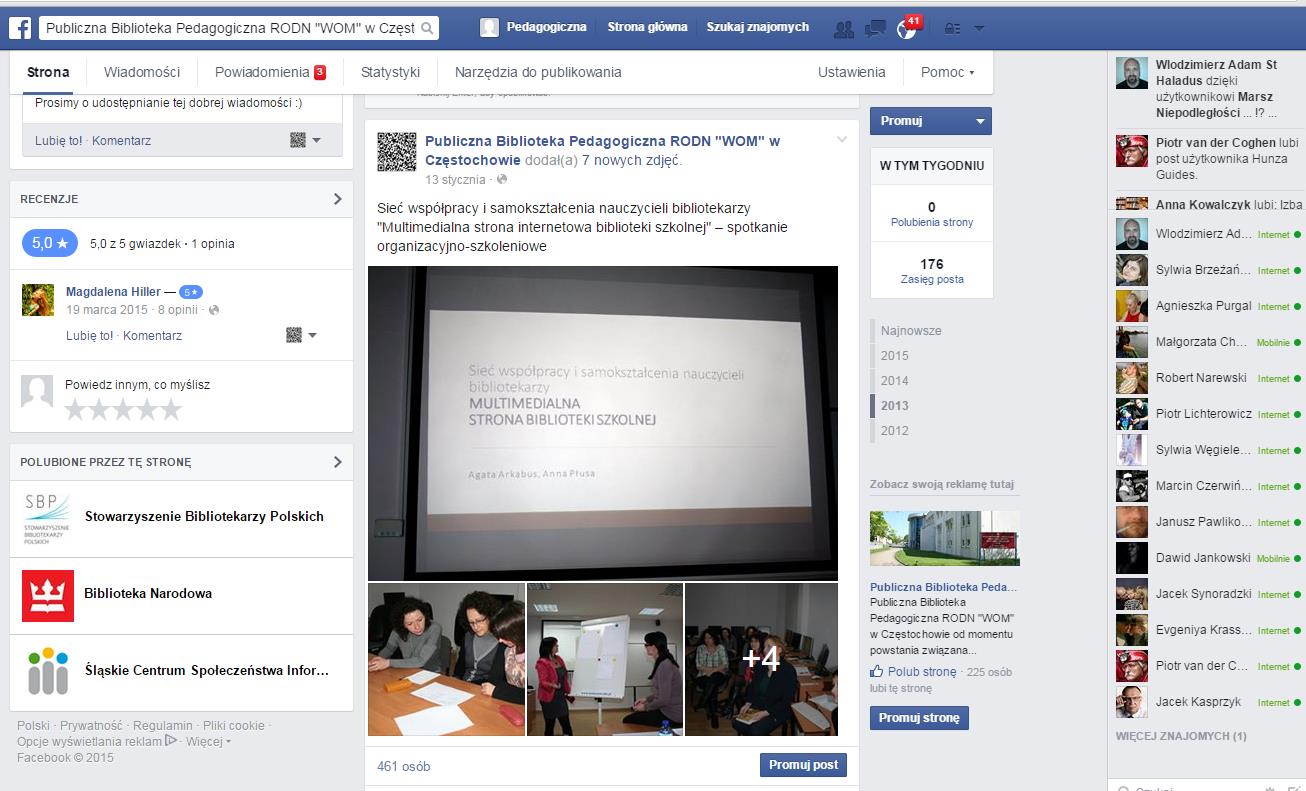Click QR avatar next to post title
The image size is (1306, 791).
tap(397, 151)
